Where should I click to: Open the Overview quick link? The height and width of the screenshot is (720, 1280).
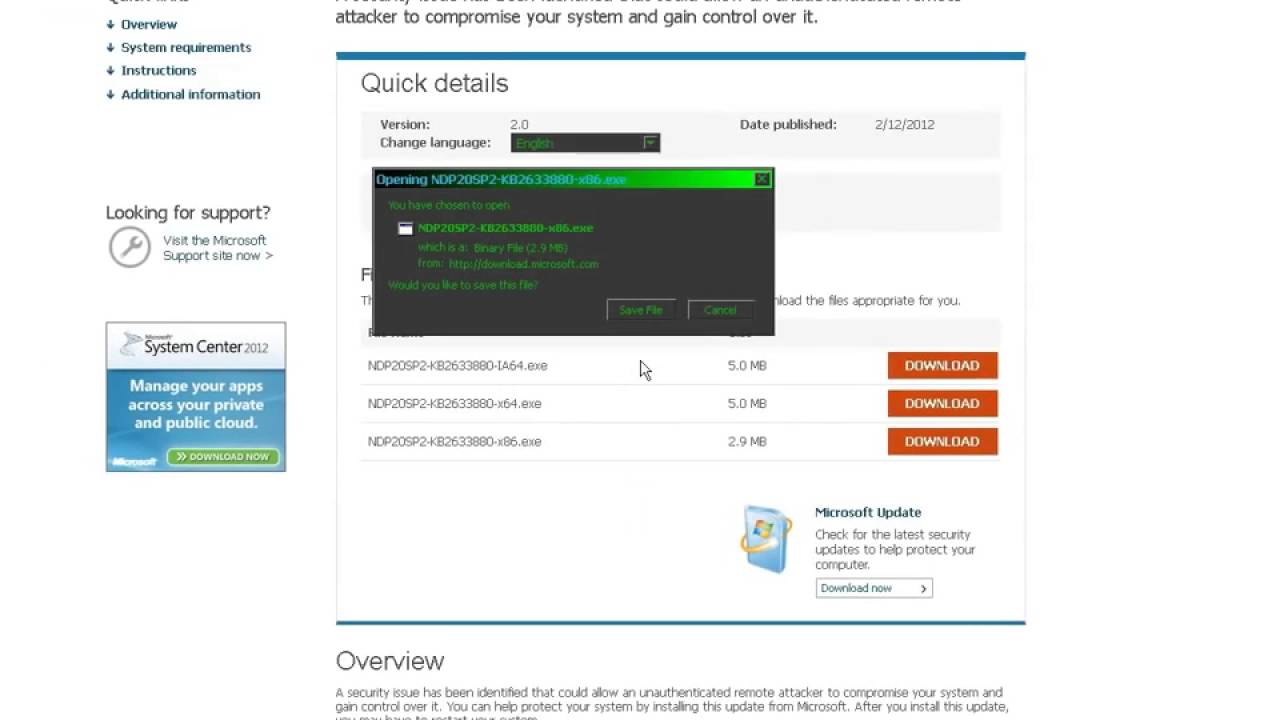pyautogui.click(x=149, y=24)
